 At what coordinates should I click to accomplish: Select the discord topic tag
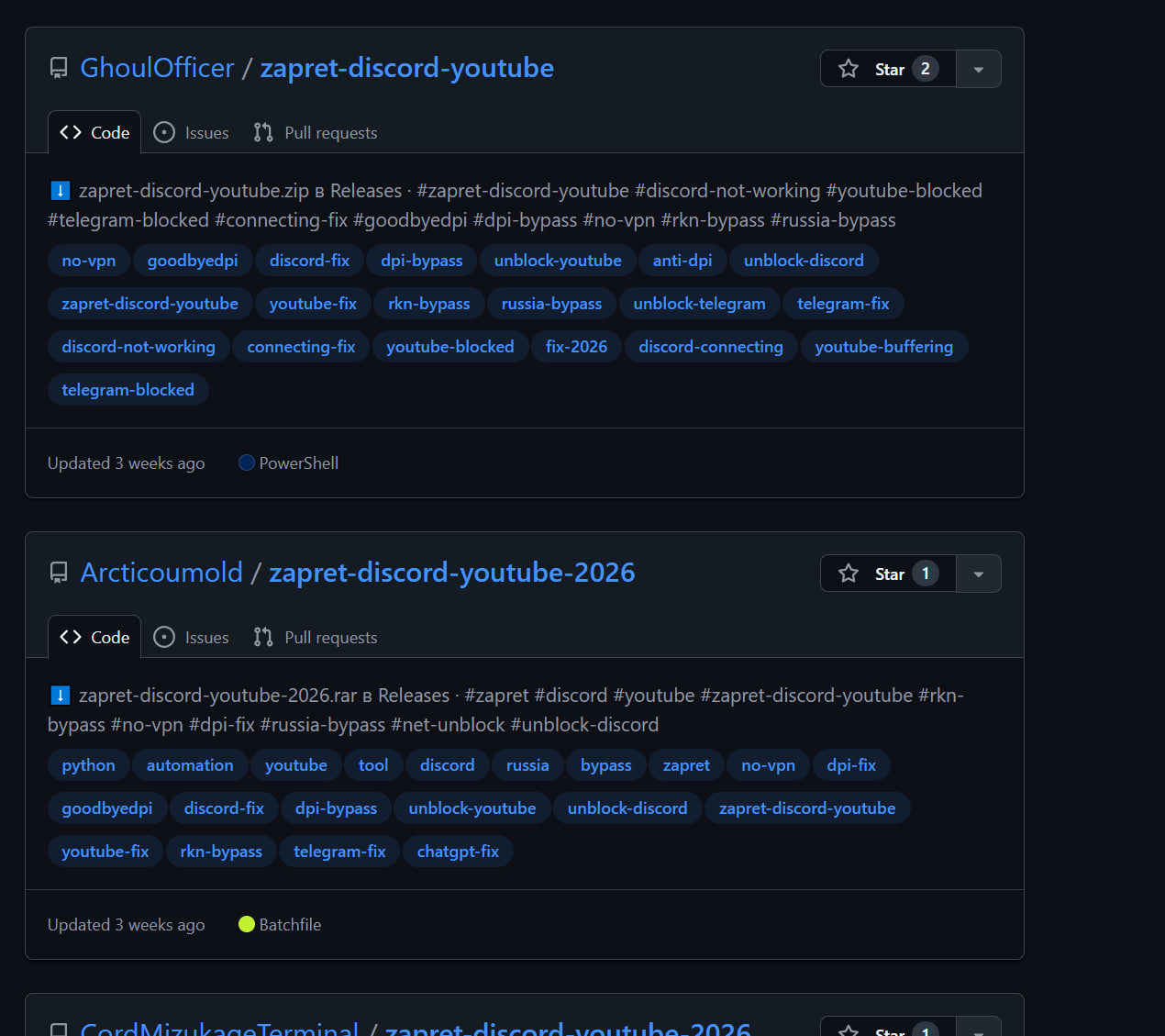click(447, 765)
